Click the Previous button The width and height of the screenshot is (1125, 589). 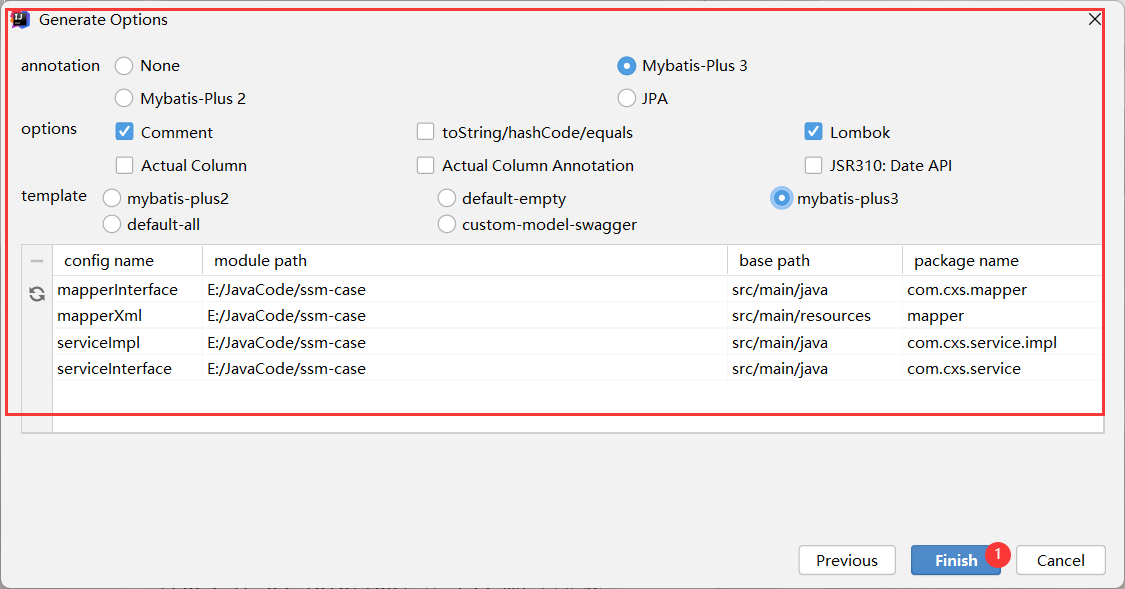click(847, 560)
